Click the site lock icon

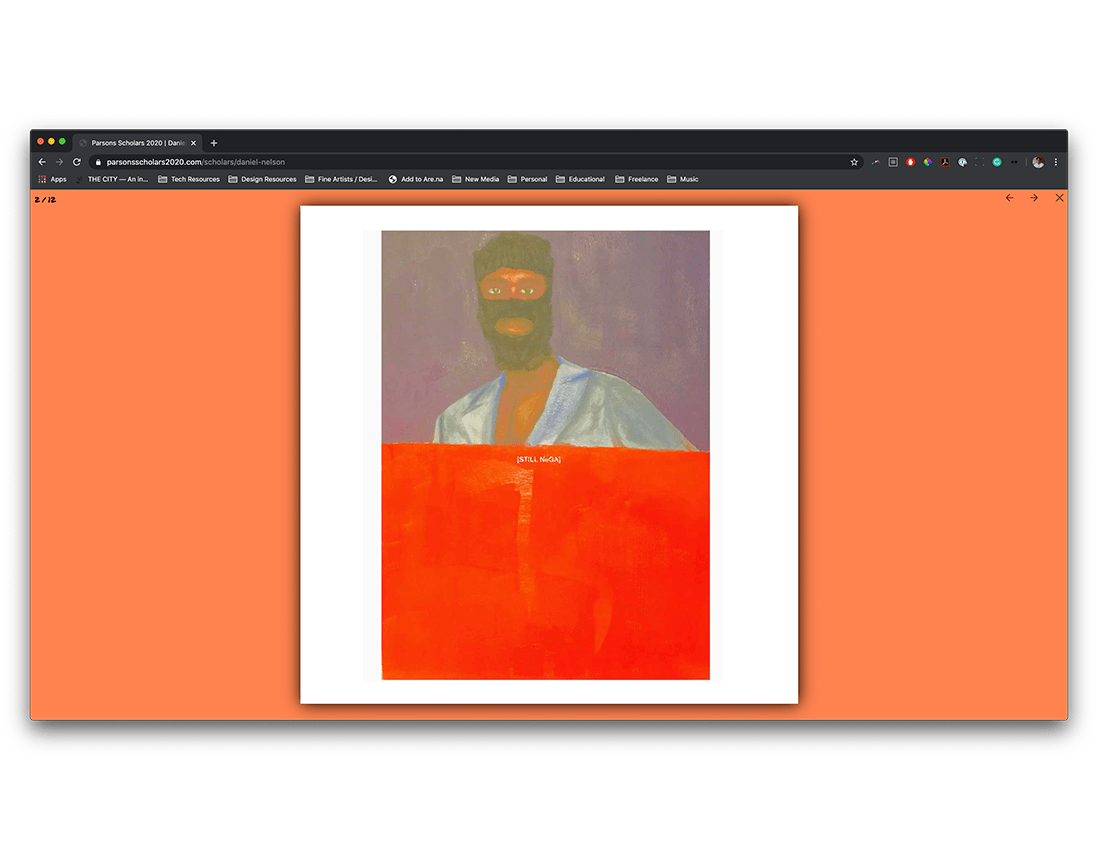(98, 162)
